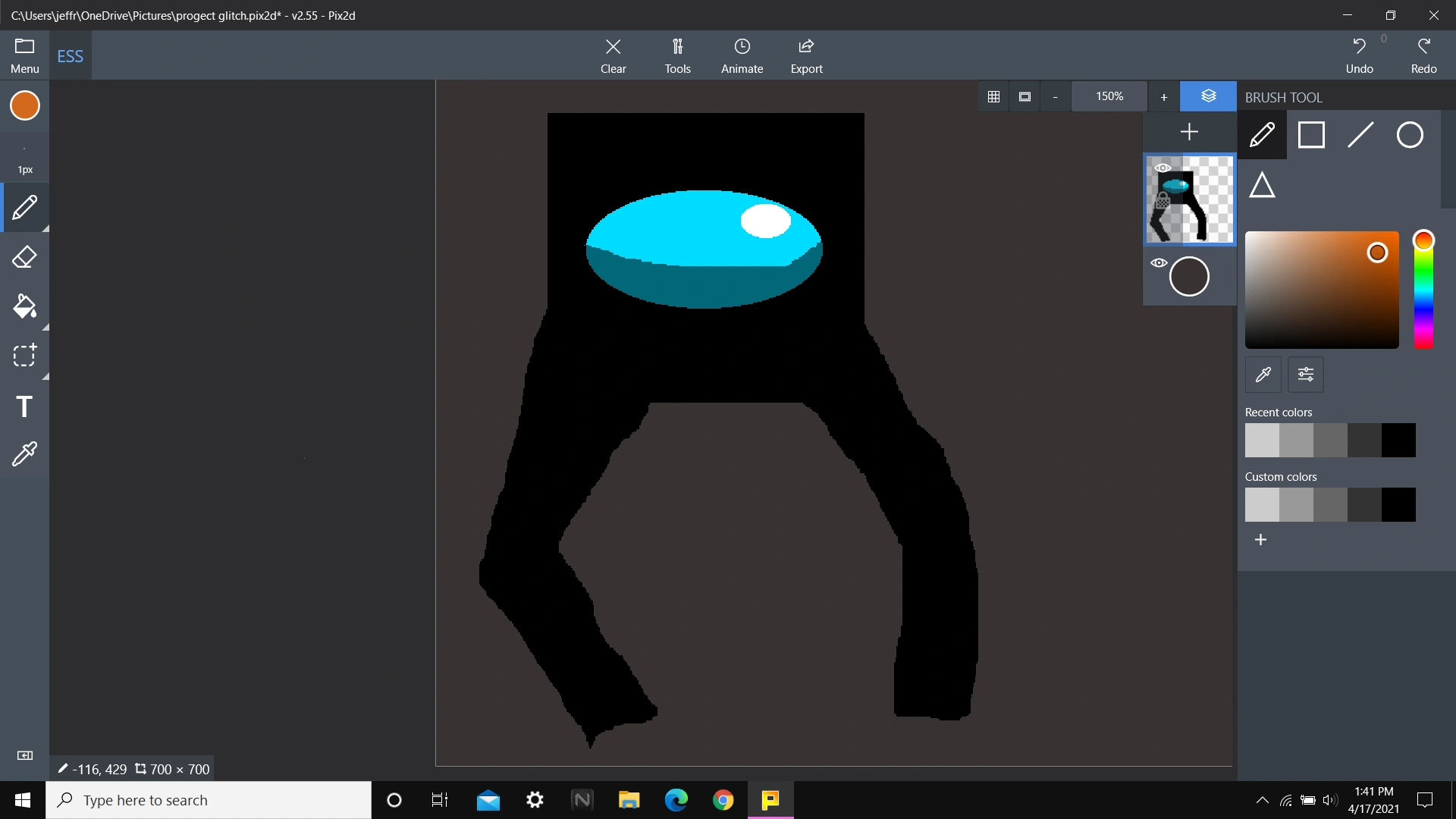The width and height of the screenshot is (1456, 819).
Task: Open the Animate menu
Action: point(742,55)
